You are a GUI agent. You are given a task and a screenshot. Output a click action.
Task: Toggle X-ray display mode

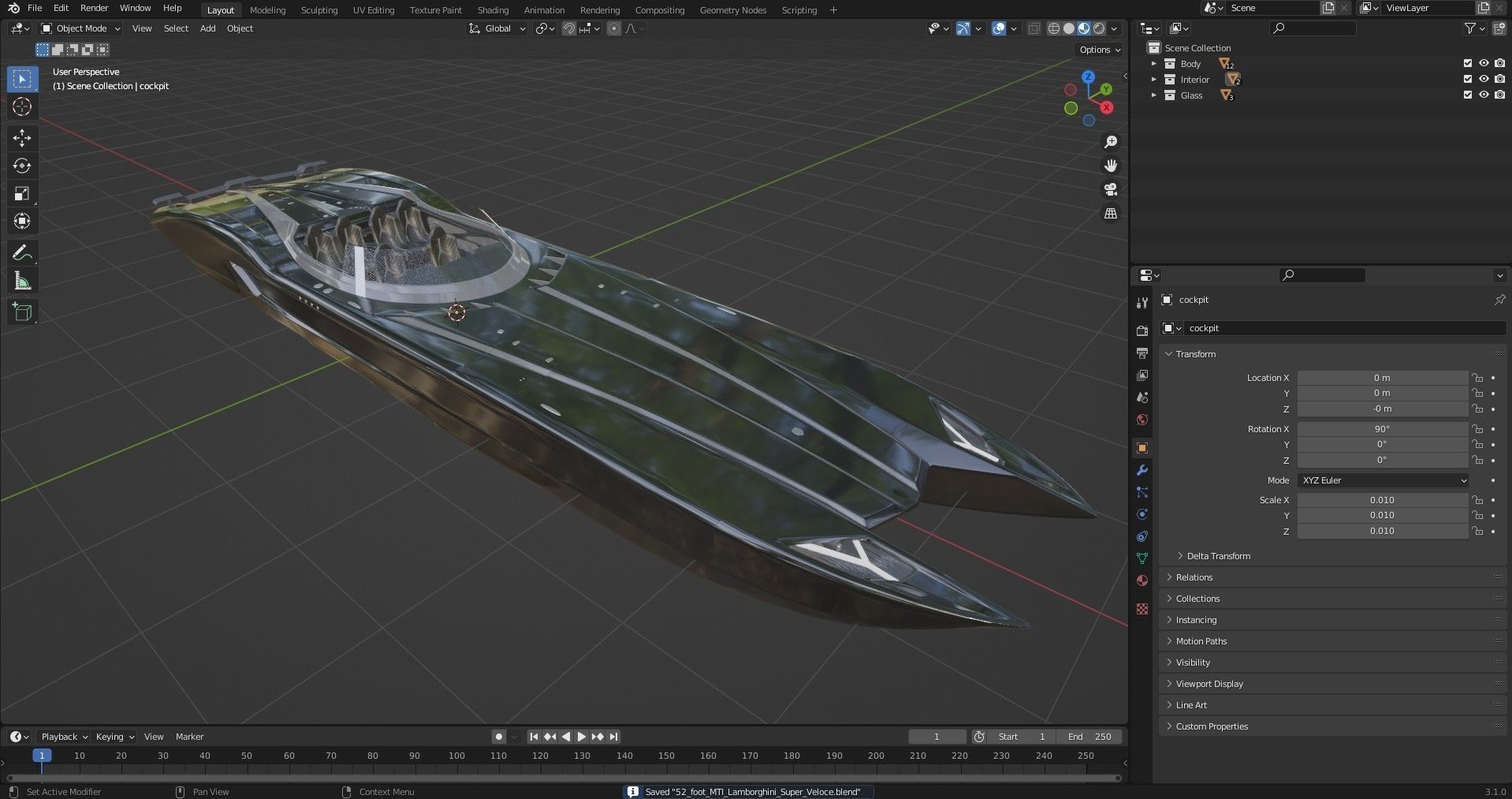click(x=1033, y=28)
